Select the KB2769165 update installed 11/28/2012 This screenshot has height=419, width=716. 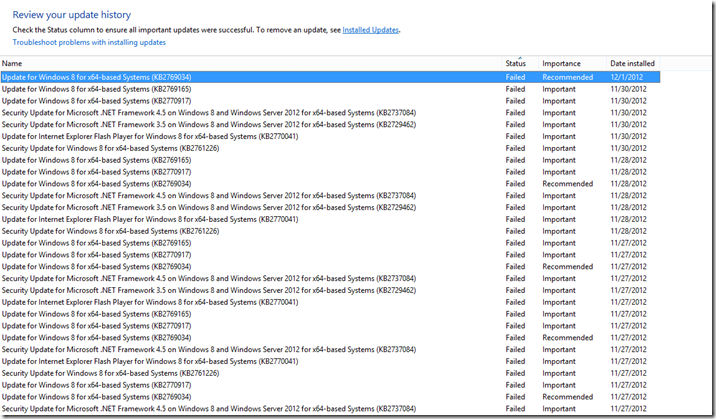click(x=330, y=160)
